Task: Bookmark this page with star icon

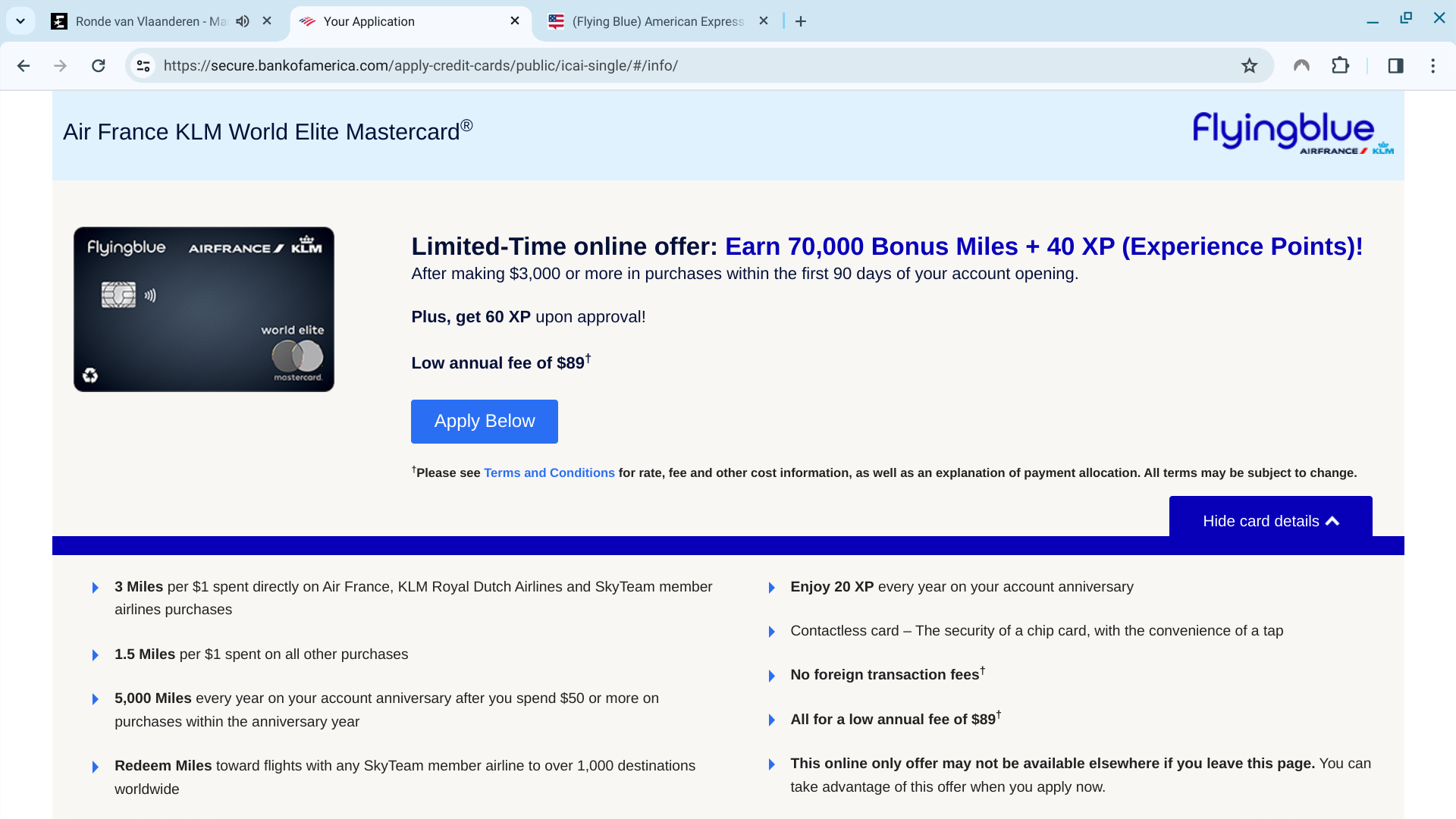Action: coord(1249,66)
